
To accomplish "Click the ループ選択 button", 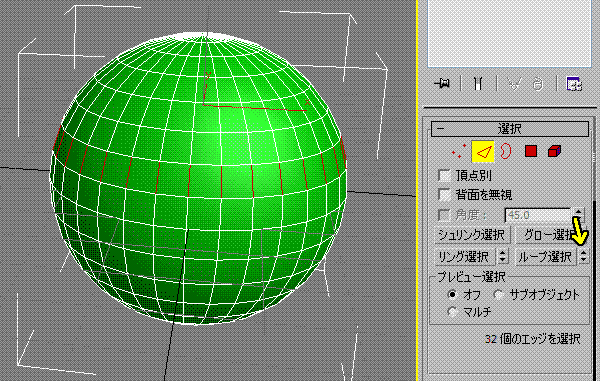I will tap(546, 257).
